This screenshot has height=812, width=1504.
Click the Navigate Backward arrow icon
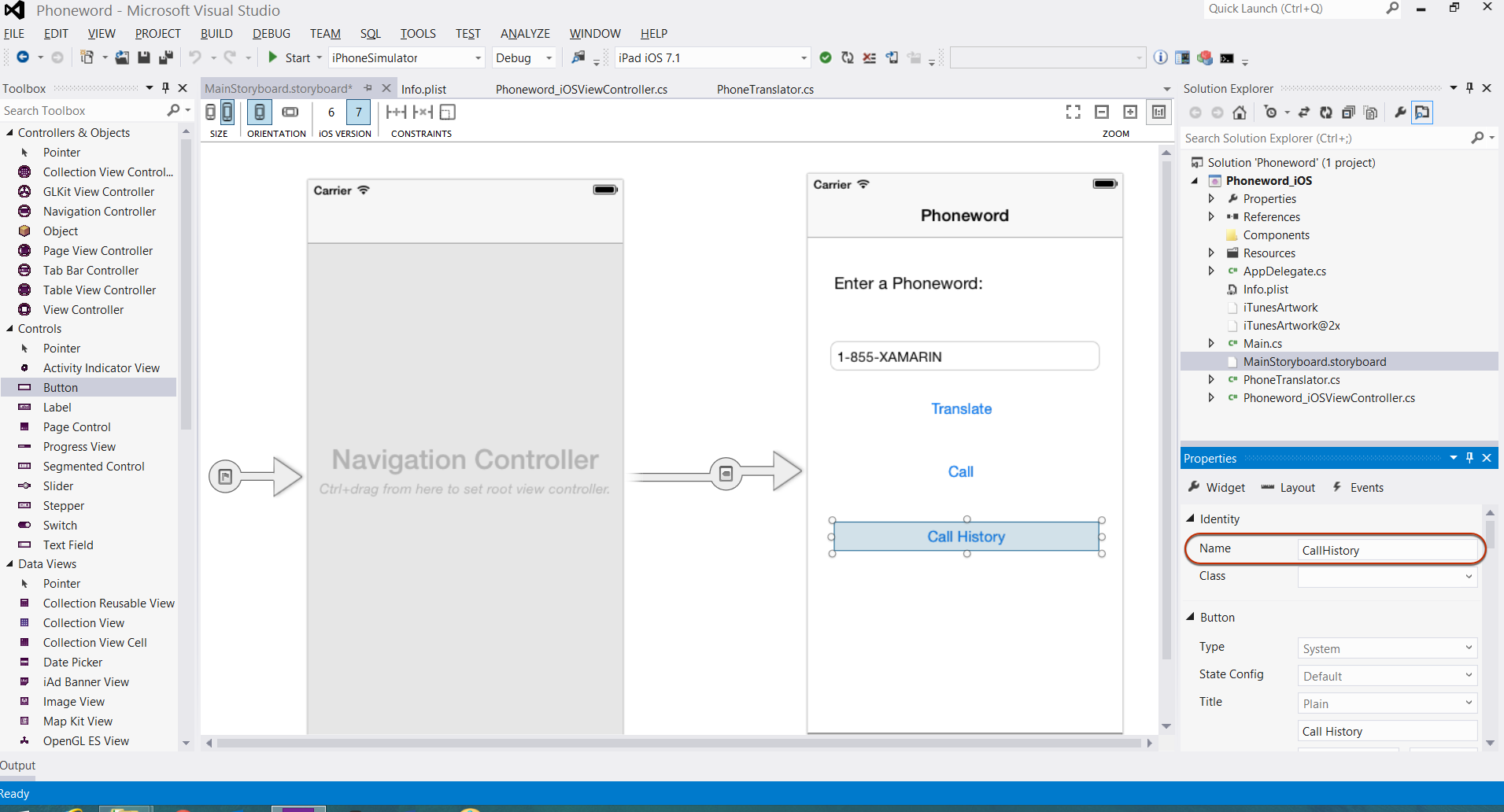23,57
